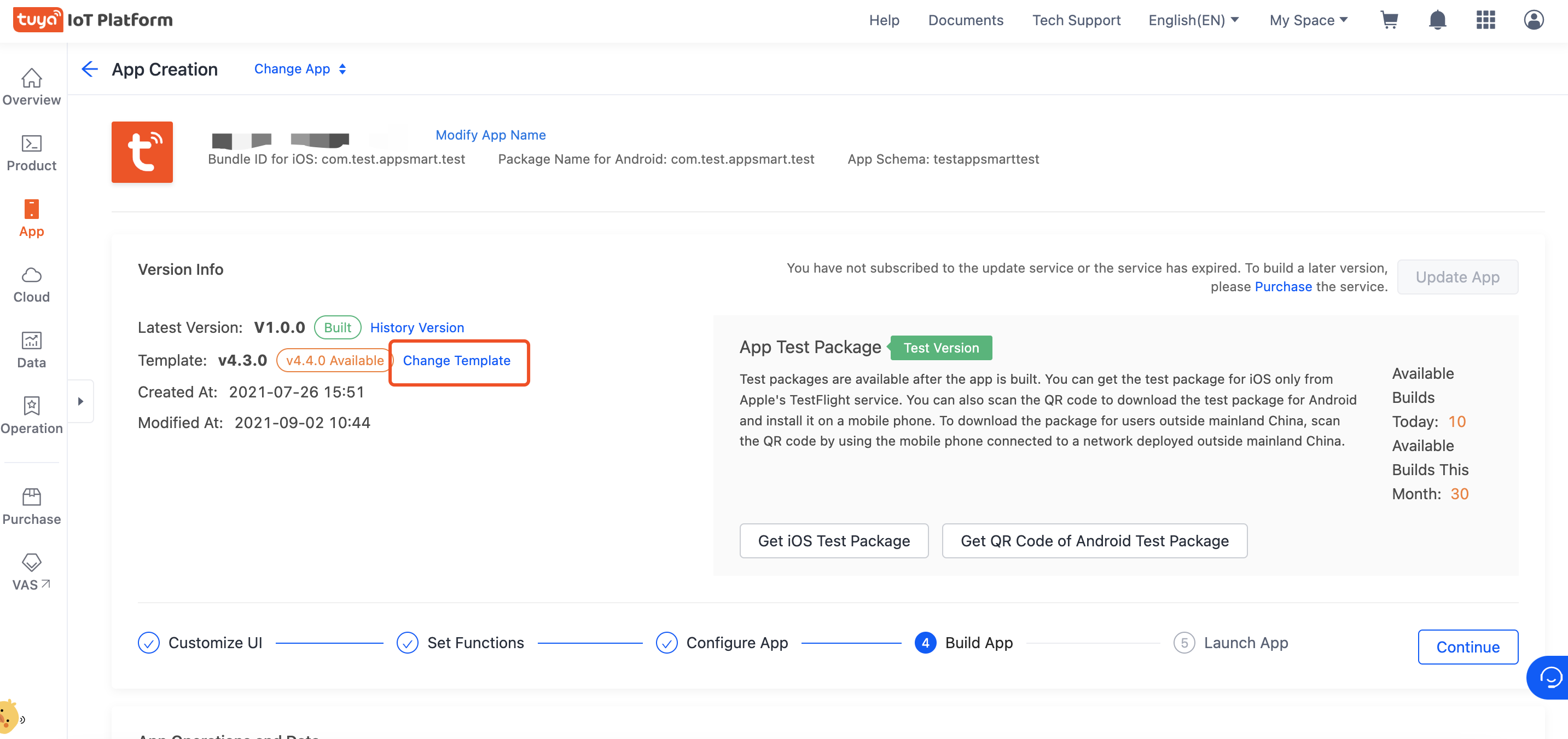Click the App Schema testappsmarttest text
1568x739 pixels.
pos(943,159)
